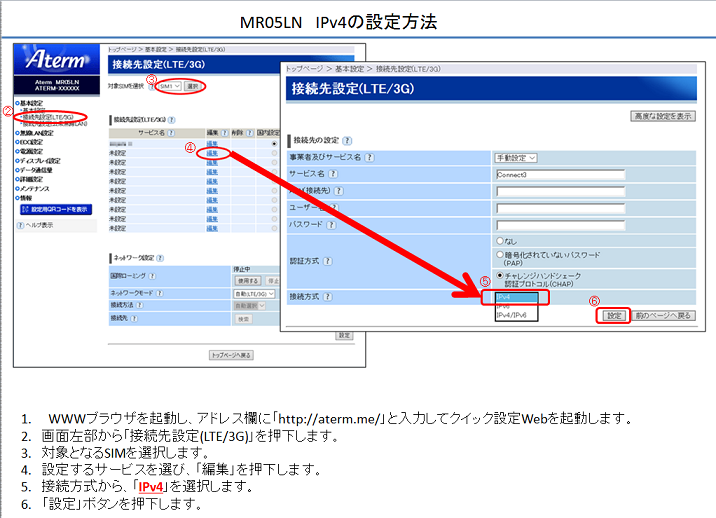Select the PAP authentication radio button

[500, 254]
